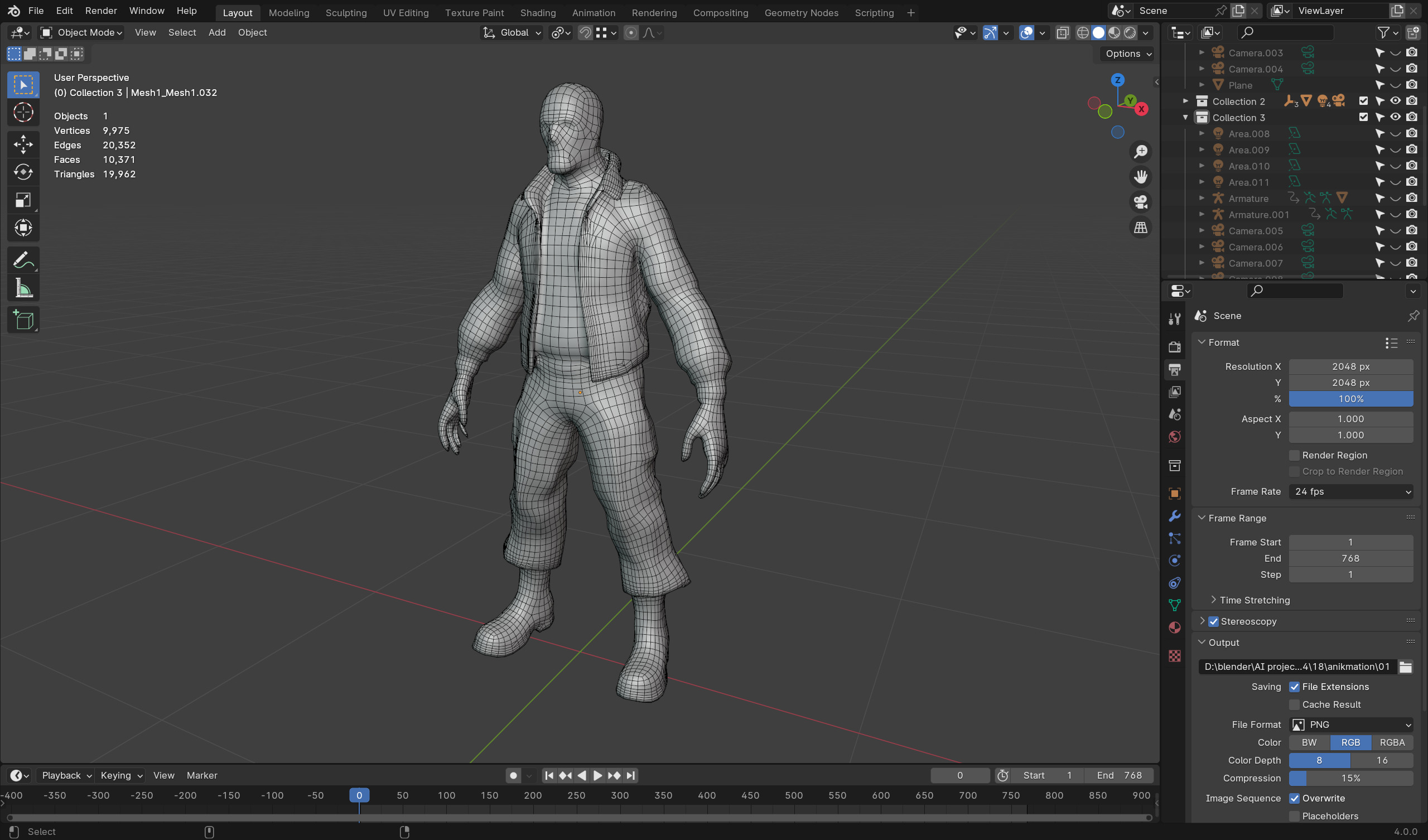This screenshot has width=1428, height=840.
Task: Switch to Sculpting workspace tab
Action: point(346,12)
